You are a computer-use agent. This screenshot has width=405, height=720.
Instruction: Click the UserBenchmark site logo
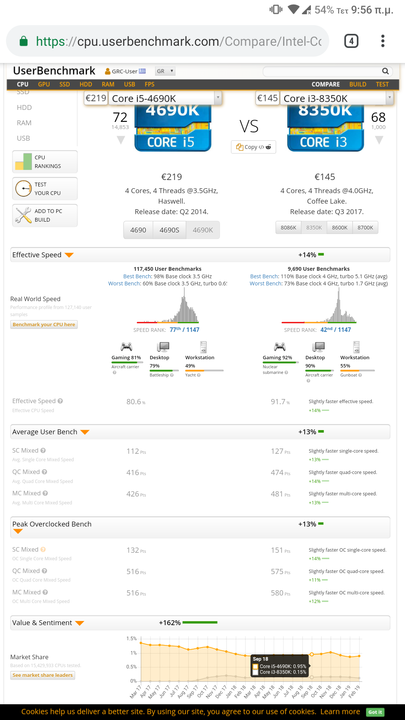point(54,71)
